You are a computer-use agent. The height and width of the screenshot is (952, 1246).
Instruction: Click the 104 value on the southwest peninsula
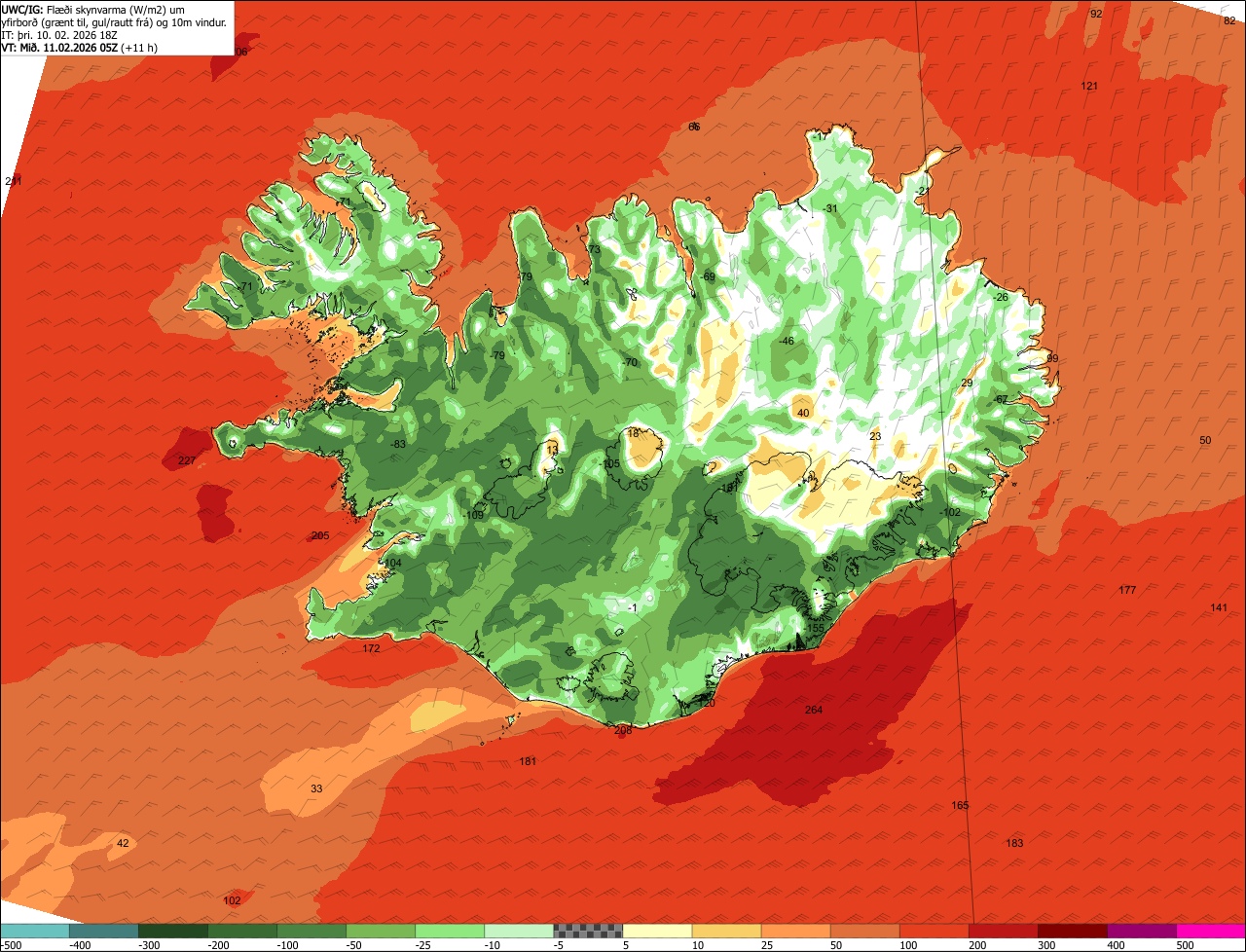[x=392, y=563]
